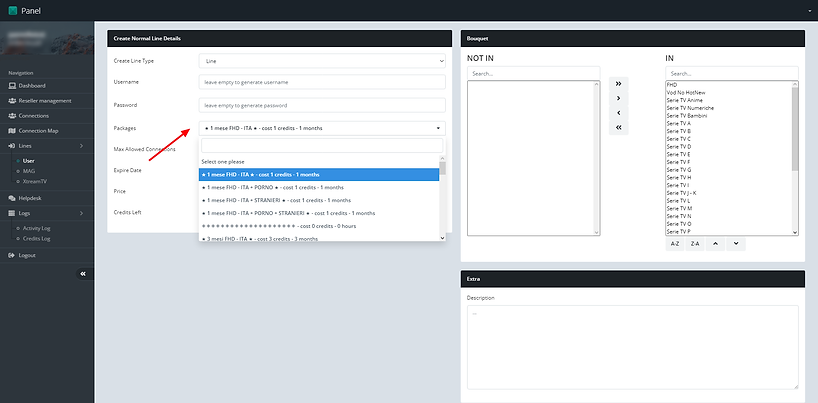Move bouquet up with arrow button
This screenshot has width=818, height=403.
(715, 244)
